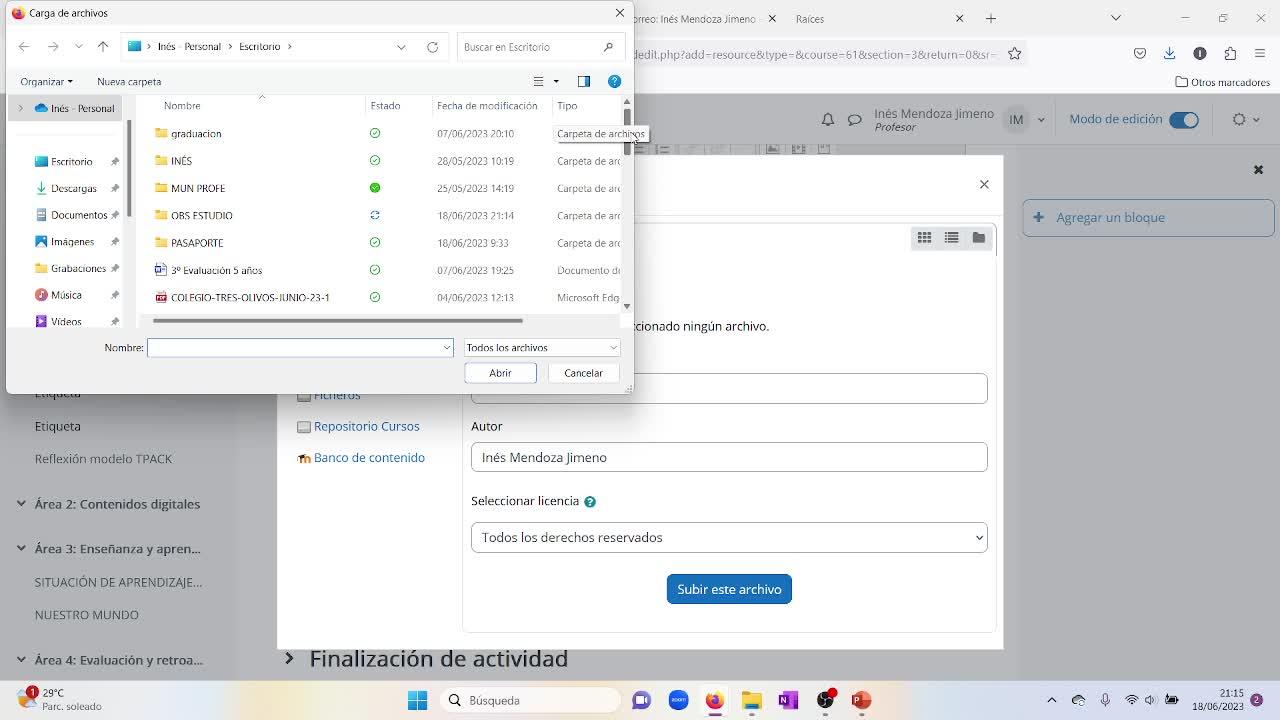Refresh the Escritorio folder listing
This screenshot has width=1280, height=720.
432,47
